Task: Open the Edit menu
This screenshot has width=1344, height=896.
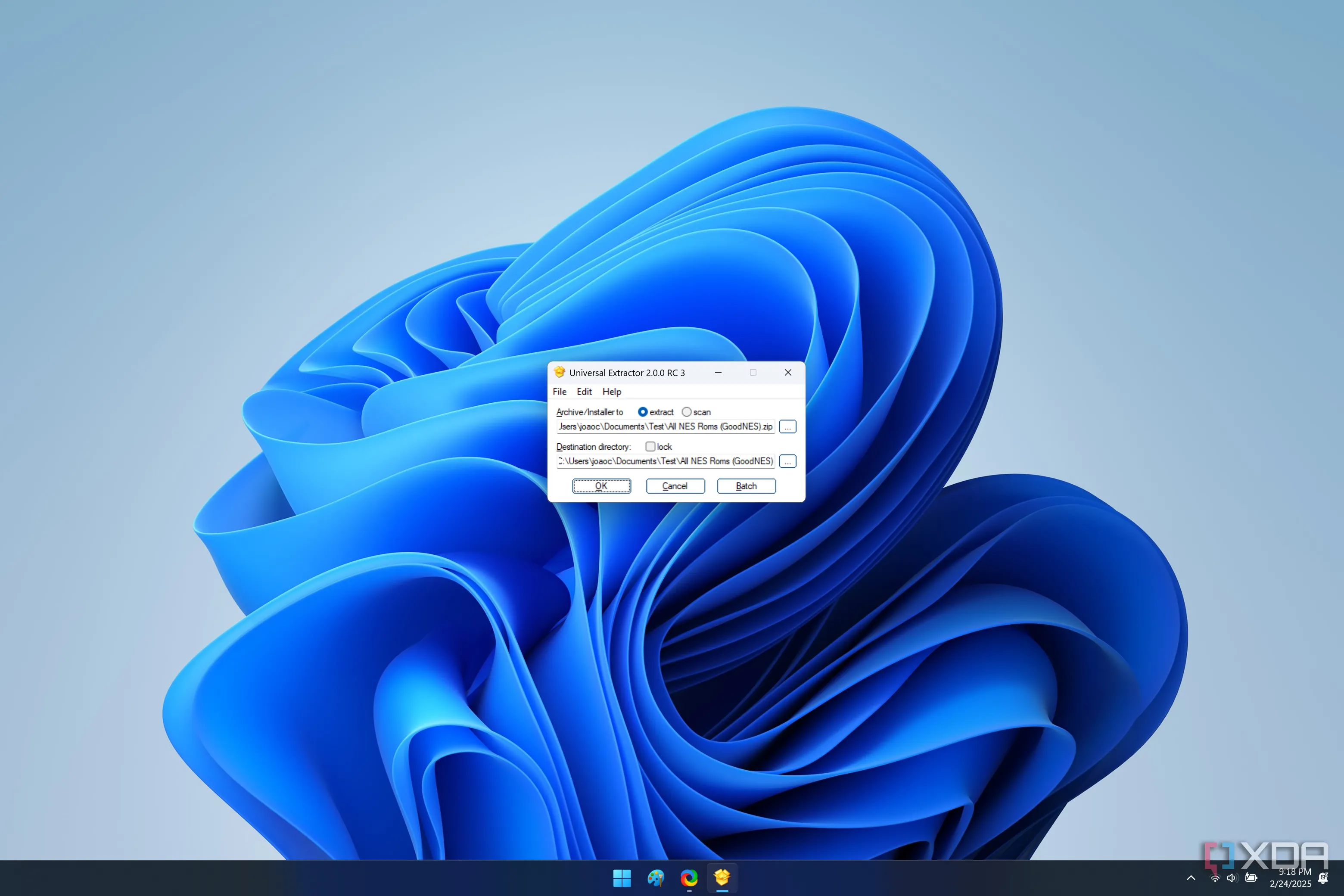Action: (584, 392)
